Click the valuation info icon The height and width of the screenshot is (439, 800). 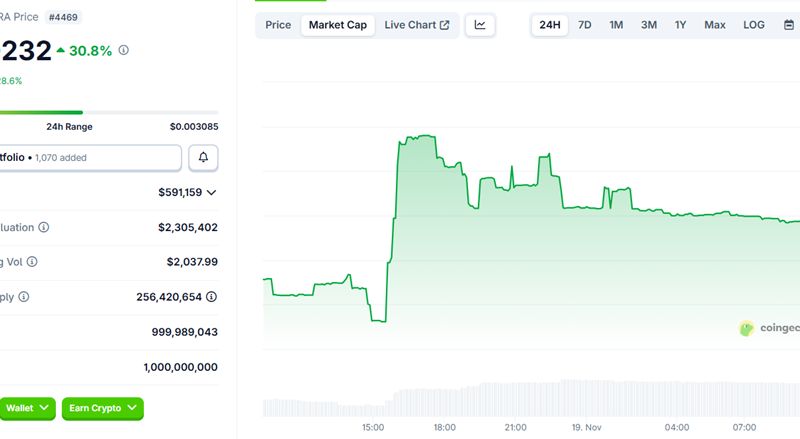(43, 227)
